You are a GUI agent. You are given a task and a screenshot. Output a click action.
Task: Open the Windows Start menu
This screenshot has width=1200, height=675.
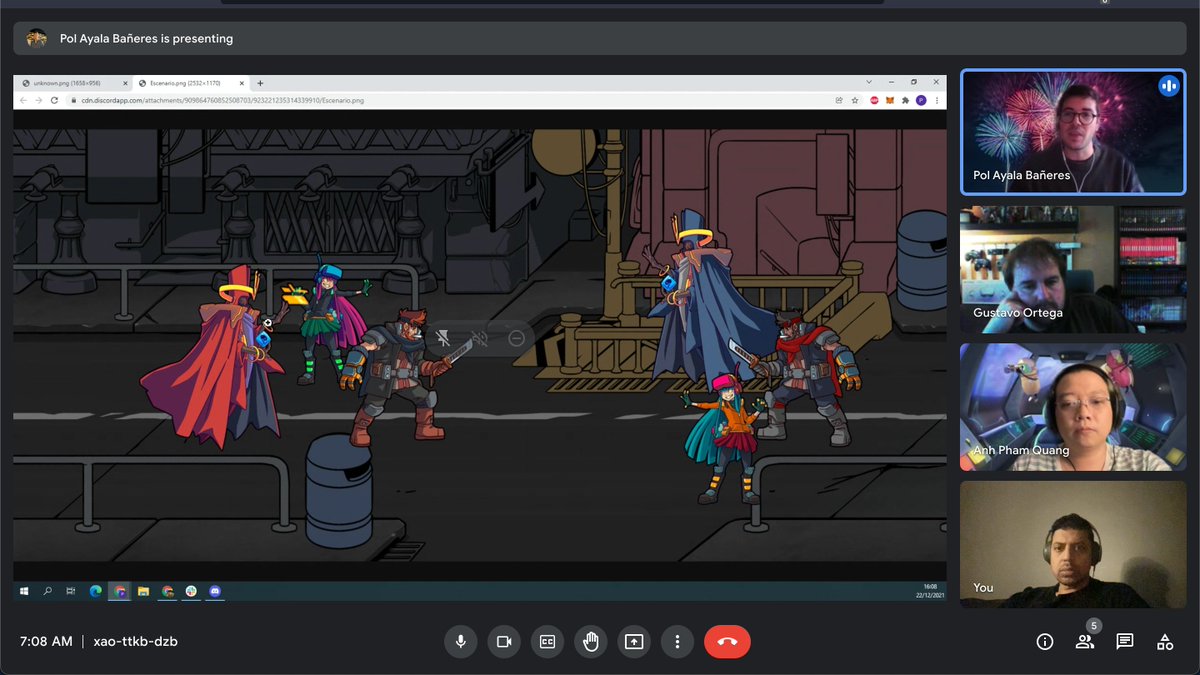pyautogui.click(x=24, y=591)
